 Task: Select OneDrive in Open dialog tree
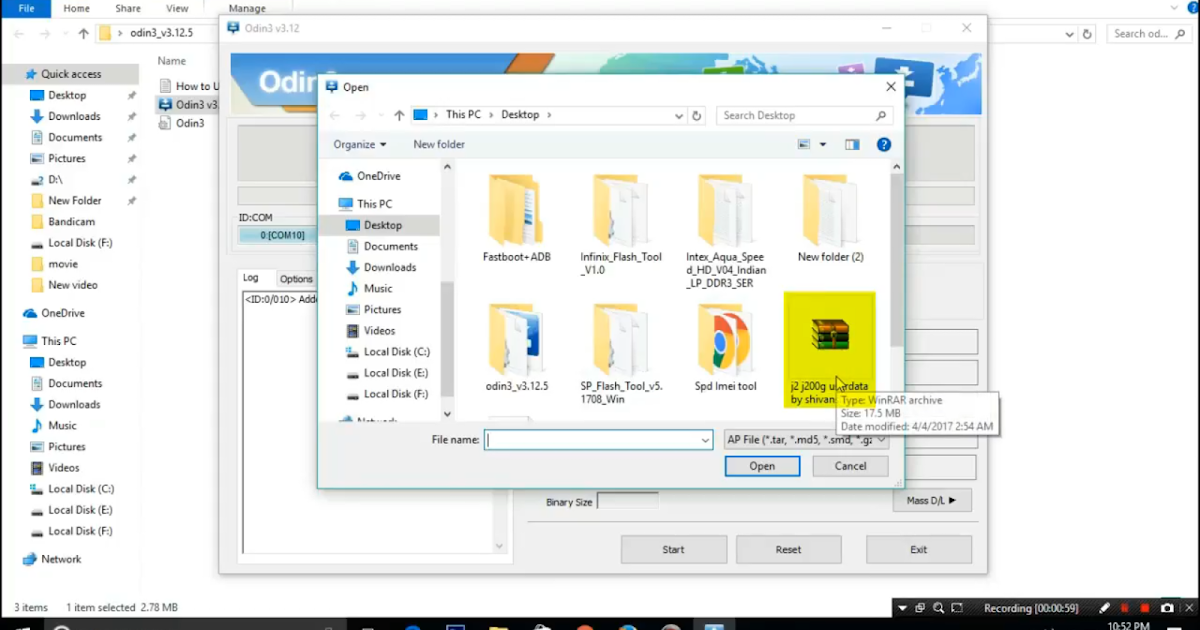coord(369,176)
